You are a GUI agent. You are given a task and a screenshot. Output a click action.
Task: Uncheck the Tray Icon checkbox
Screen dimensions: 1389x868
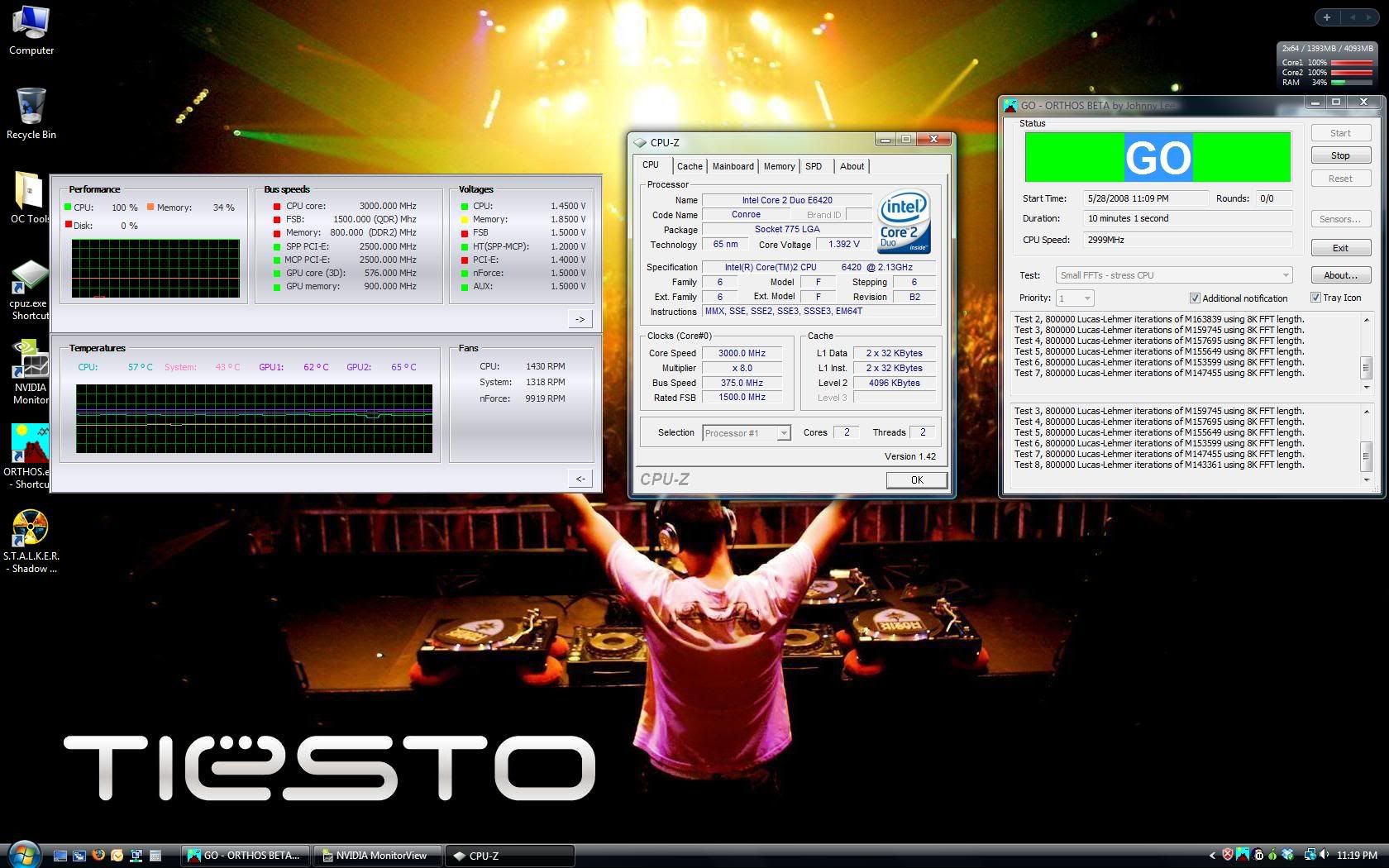[x=1315, y=298]
